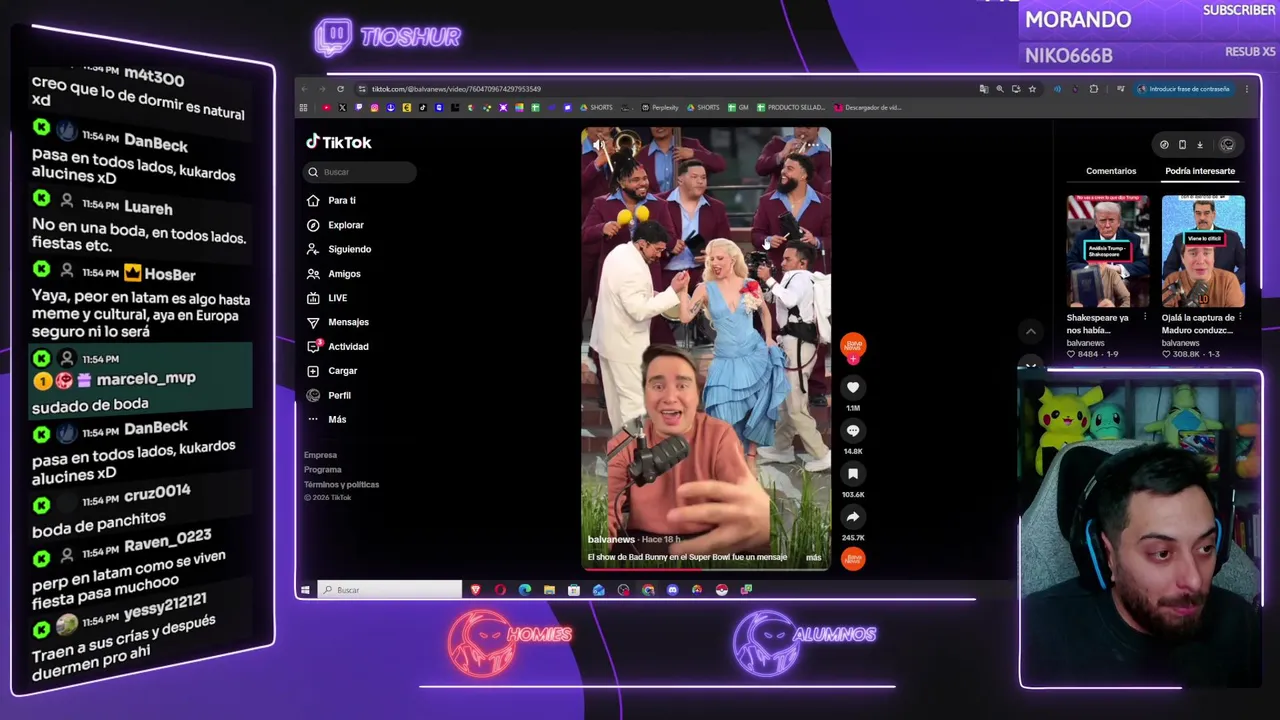Click 'Introducir frase de contraseña' button
This screenshot has width=1280, height=720.
point(1185,89)
